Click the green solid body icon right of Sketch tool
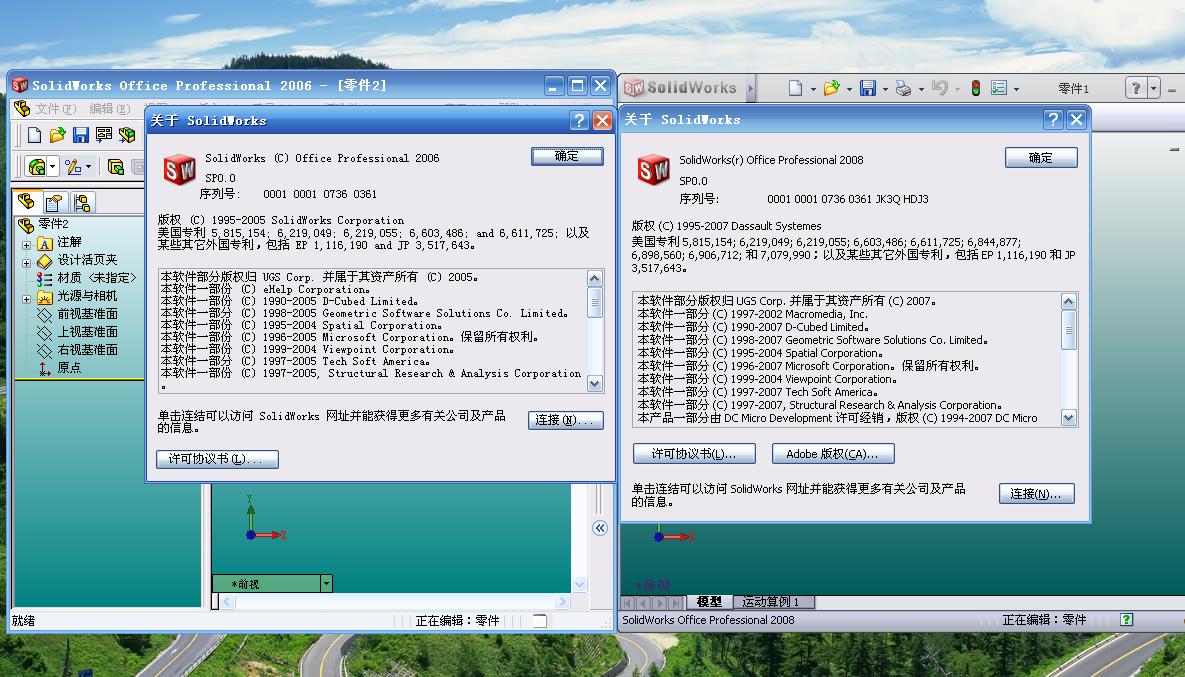Image resolution: width=1185 pixels, height=677 pixels. tap(116, 166)
